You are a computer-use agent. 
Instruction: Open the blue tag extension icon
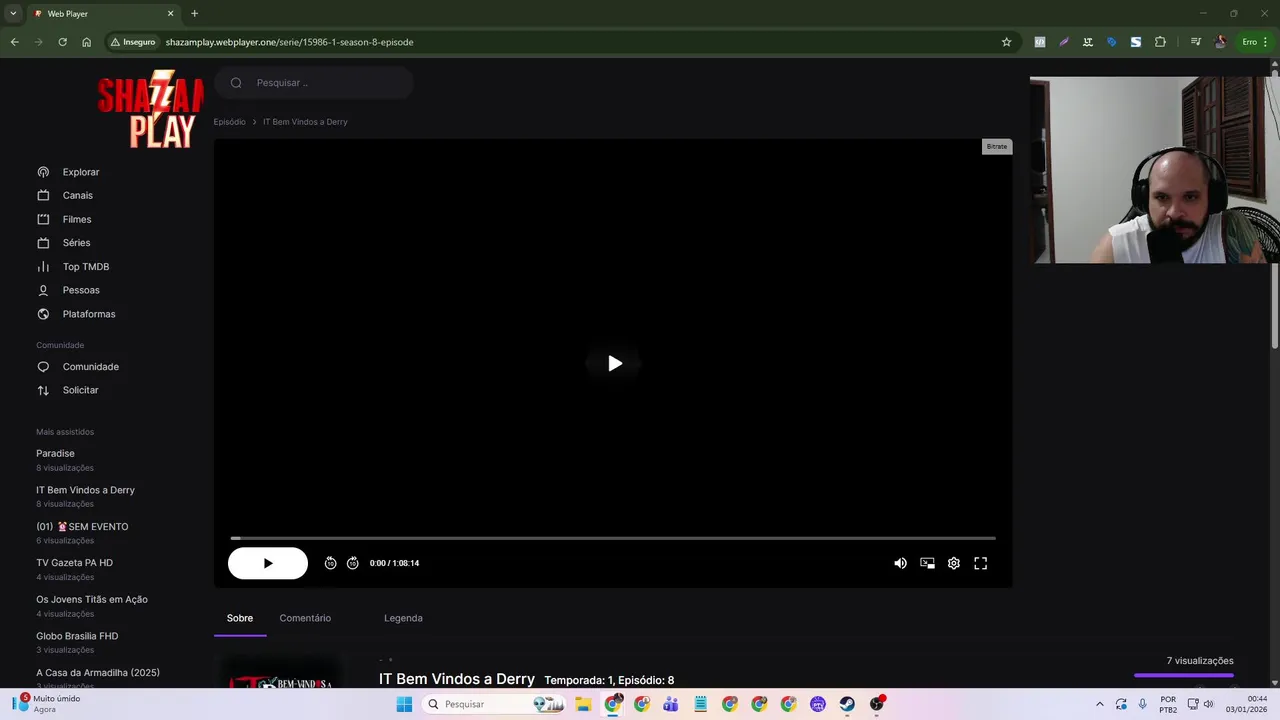[x=1112, y=42]
